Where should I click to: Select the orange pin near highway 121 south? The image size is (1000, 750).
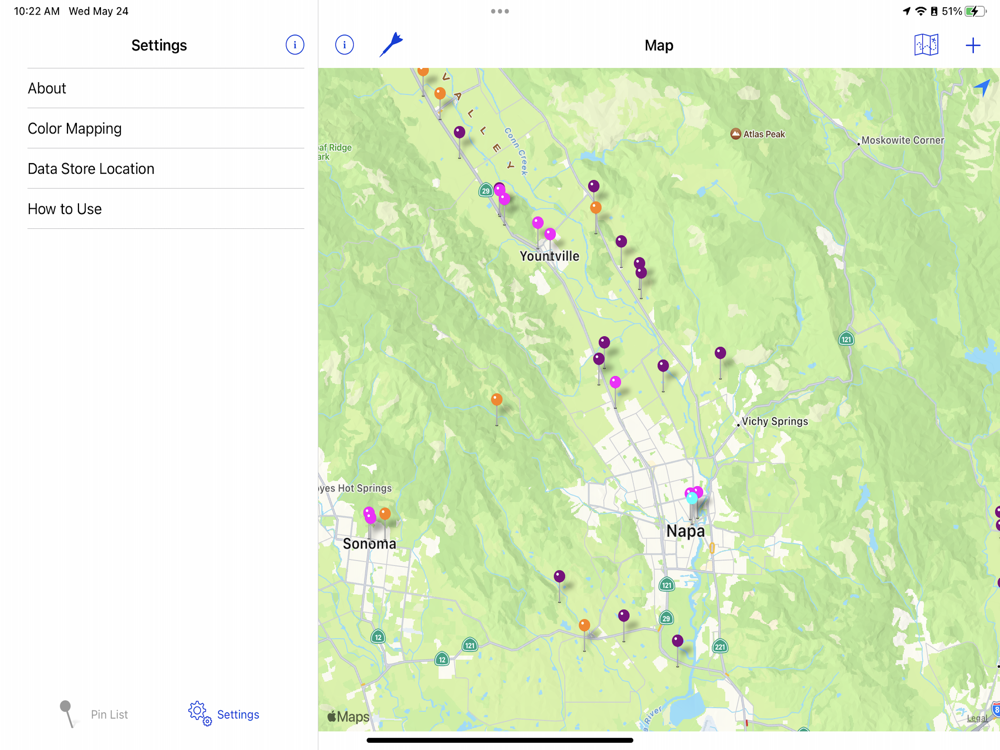(584, 625)
